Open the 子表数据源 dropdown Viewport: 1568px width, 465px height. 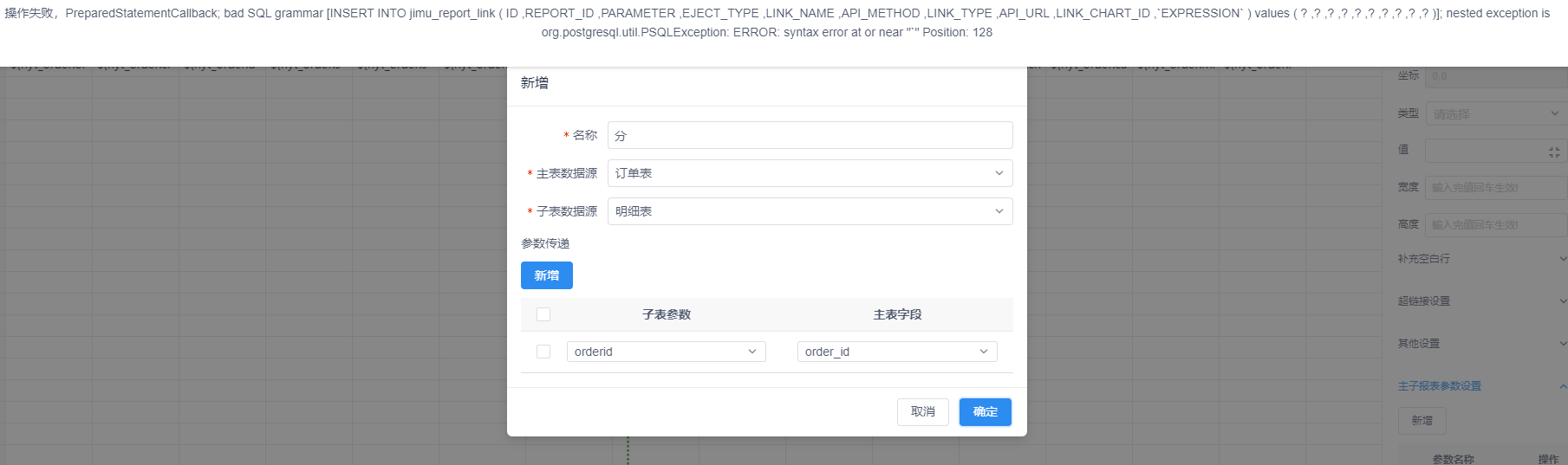(810, 211)
